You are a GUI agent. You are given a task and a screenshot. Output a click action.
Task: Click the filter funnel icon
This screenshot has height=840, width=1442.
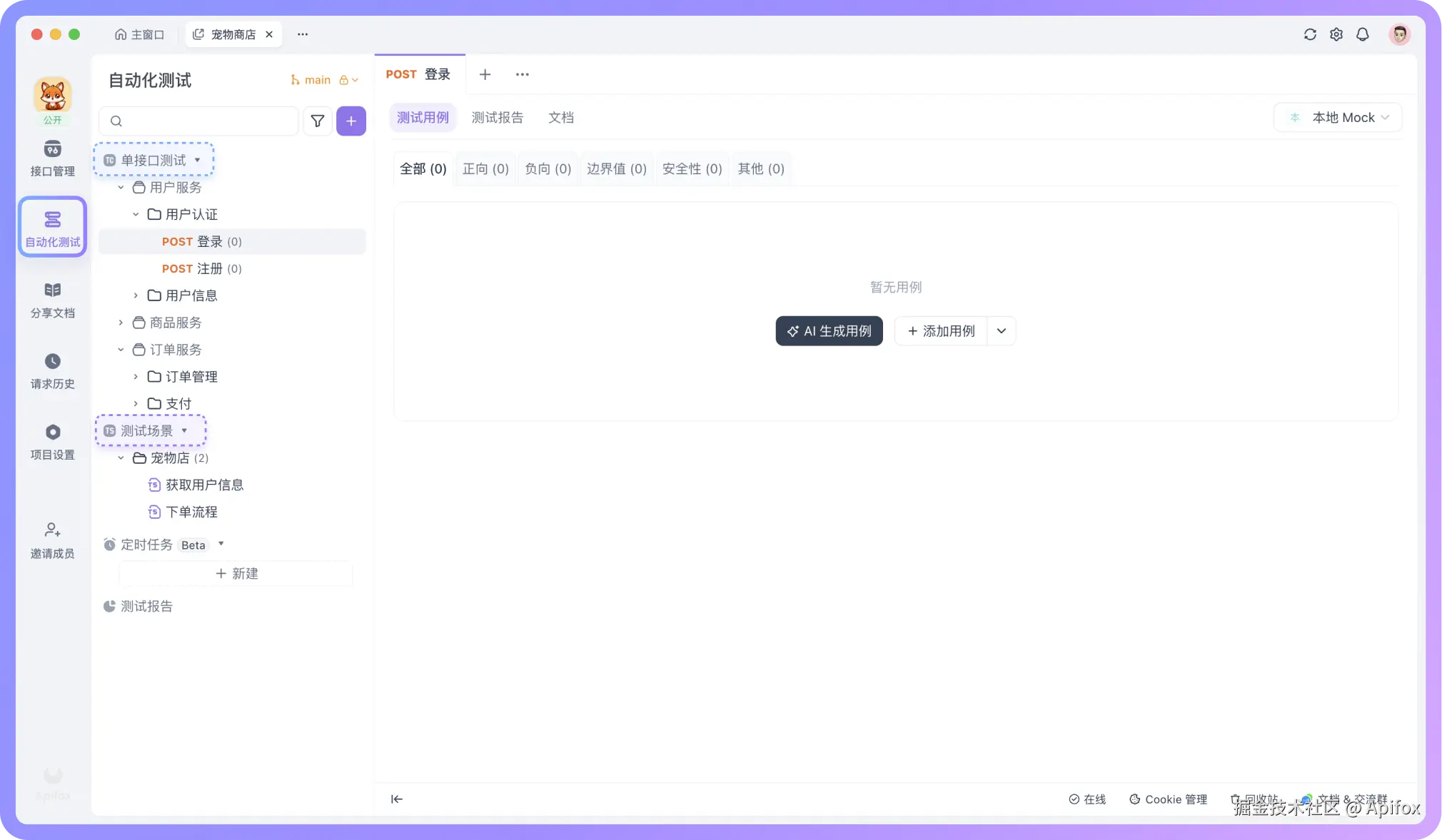coord(318,121)
